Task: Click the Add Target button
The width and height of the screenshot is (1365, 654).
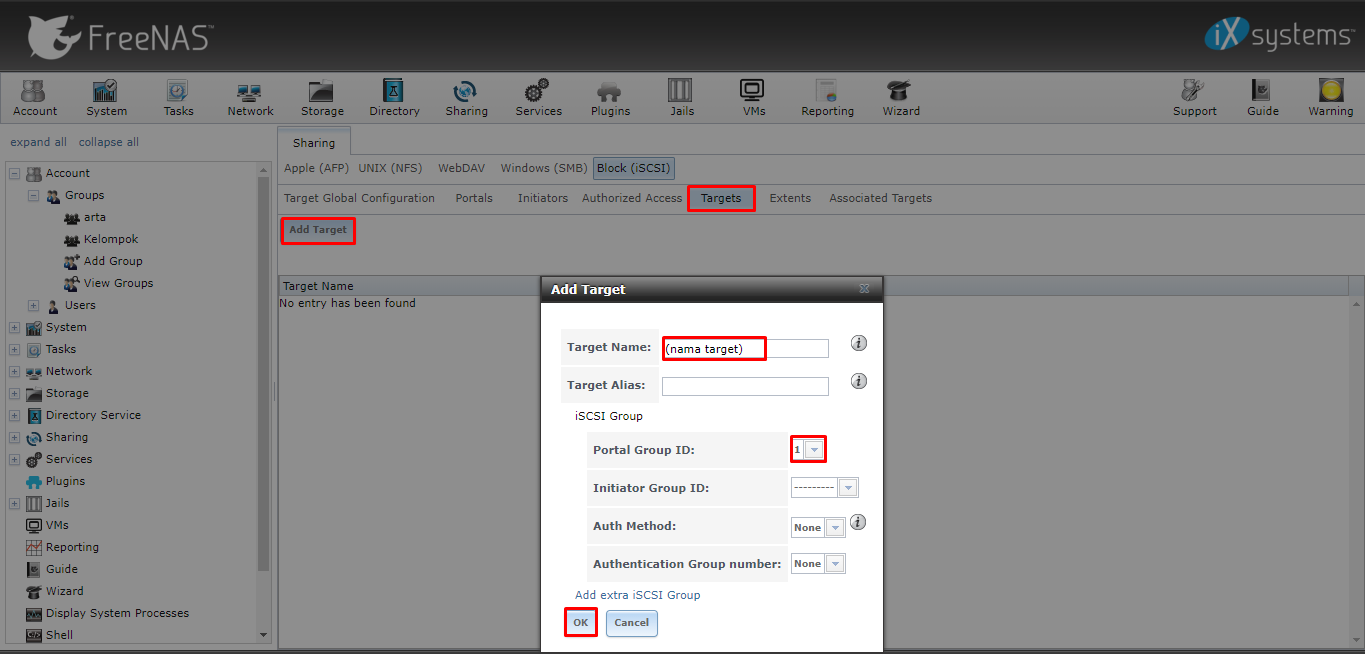Action: pyautogui.click(x=317, y=229)
